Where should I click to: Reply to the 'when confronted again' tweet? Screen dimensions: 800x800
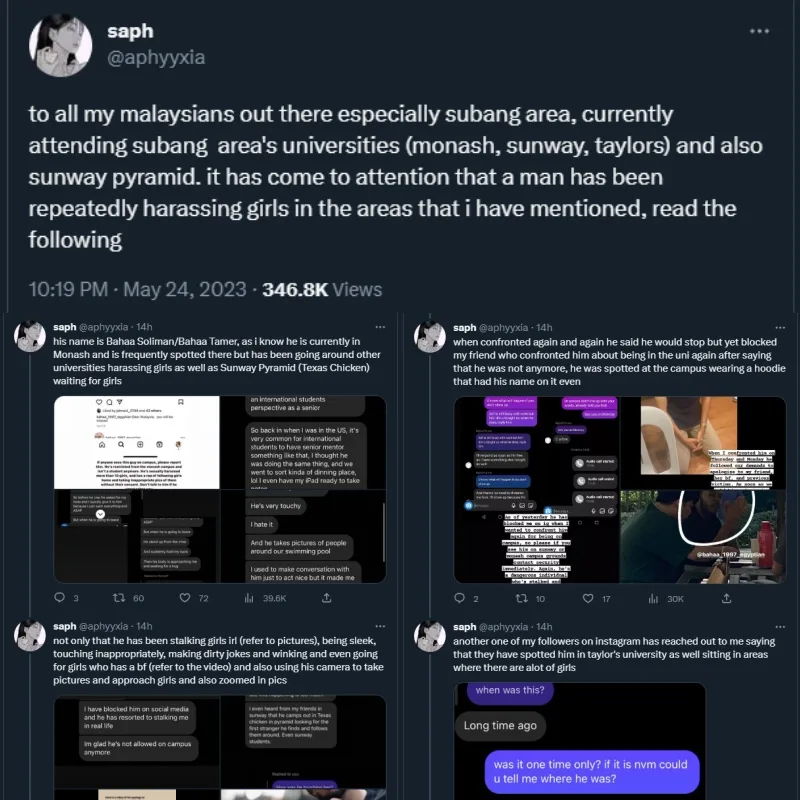pyautogui.click(x=460, y=599)
